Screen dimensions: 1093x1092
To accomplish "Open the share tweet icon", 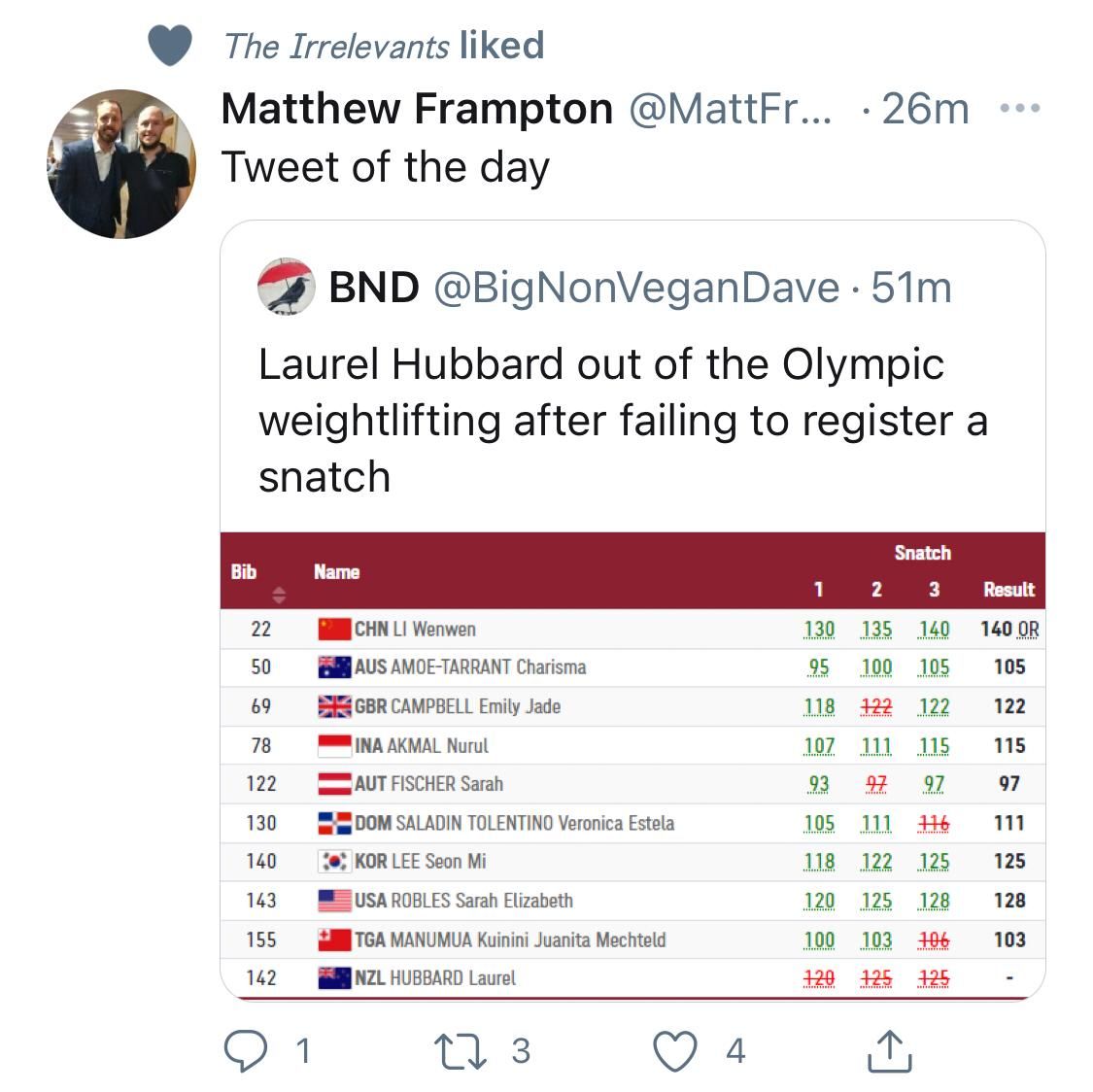I will [887, 1050].
